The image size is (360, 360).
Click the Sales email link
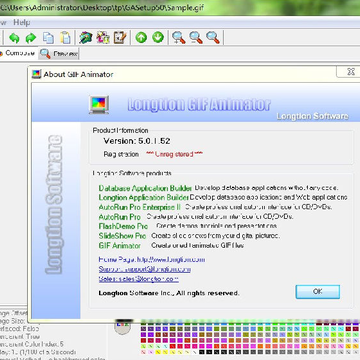pos(139,279)
